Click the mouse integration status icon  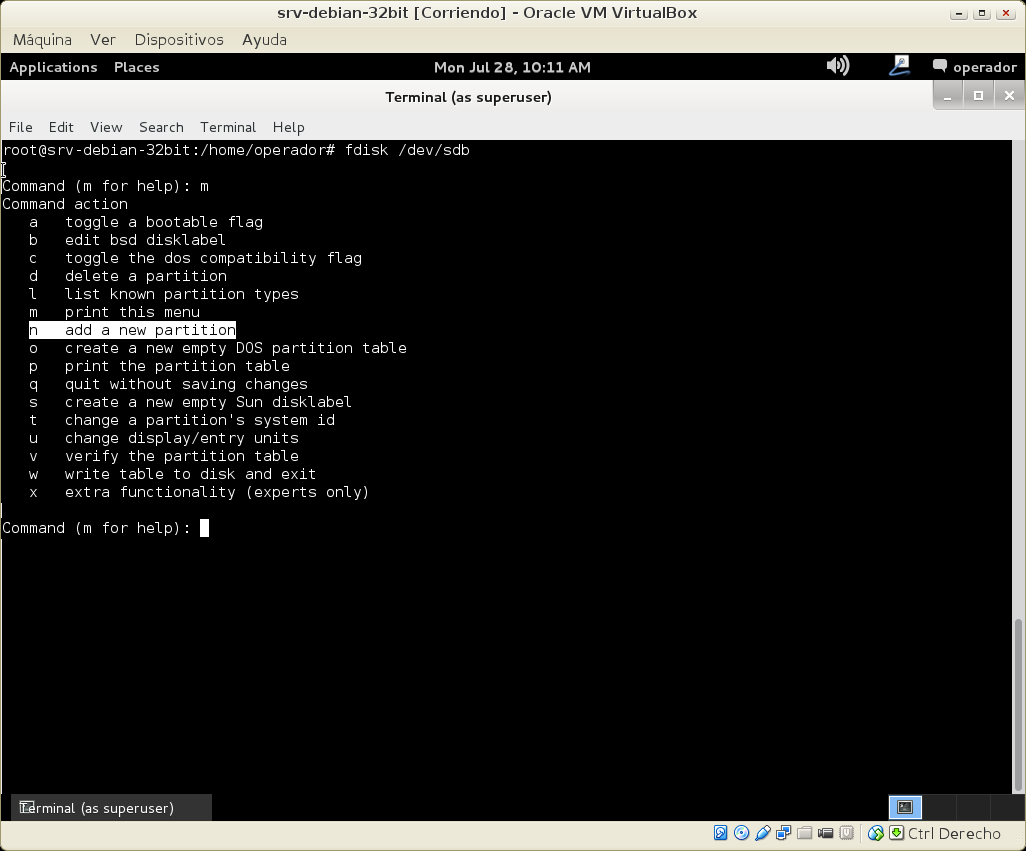point(876,833)
